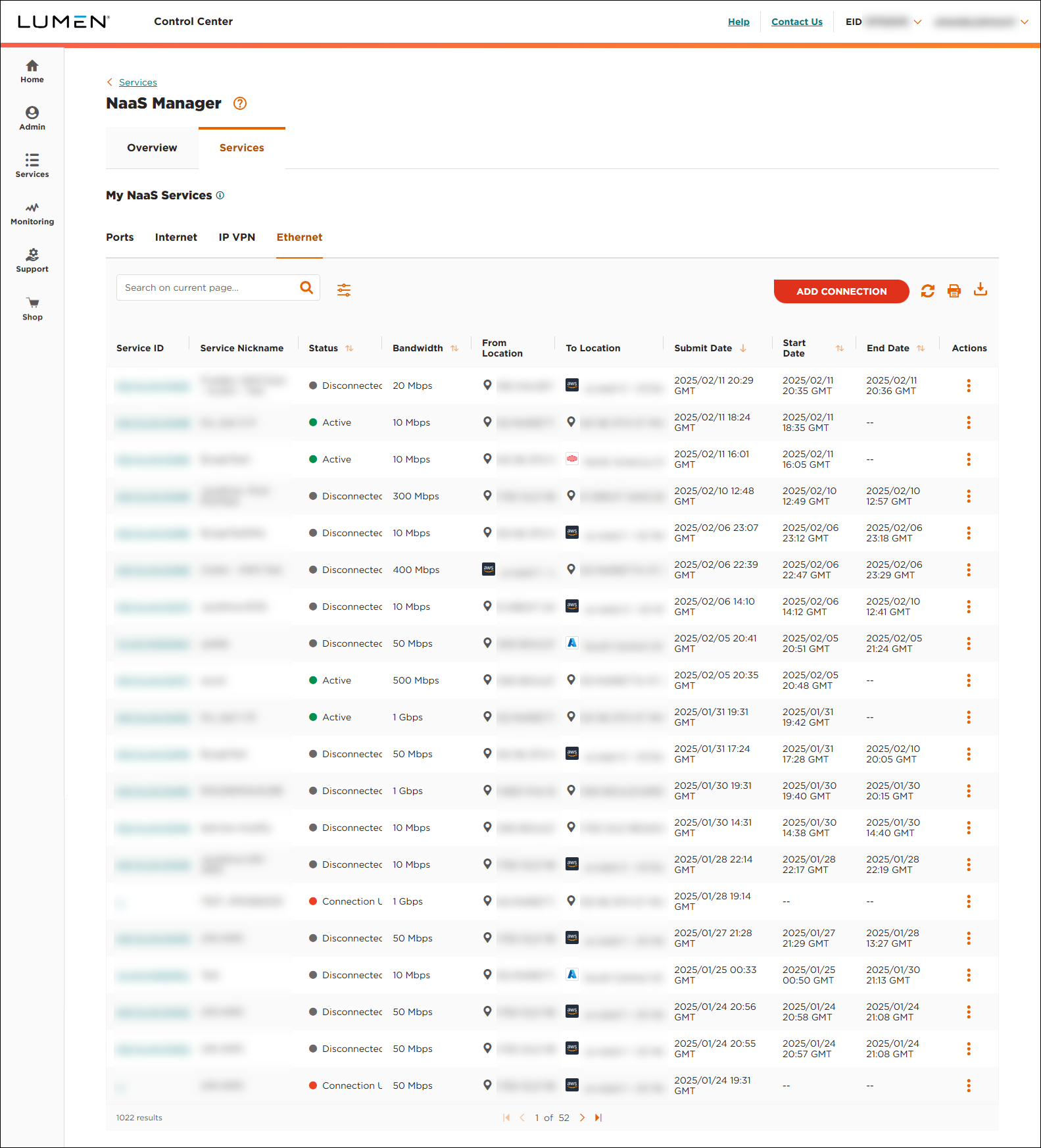Screen dimensions: 1041x1148
Task: Go to the previous results page
Action: 522,1118
